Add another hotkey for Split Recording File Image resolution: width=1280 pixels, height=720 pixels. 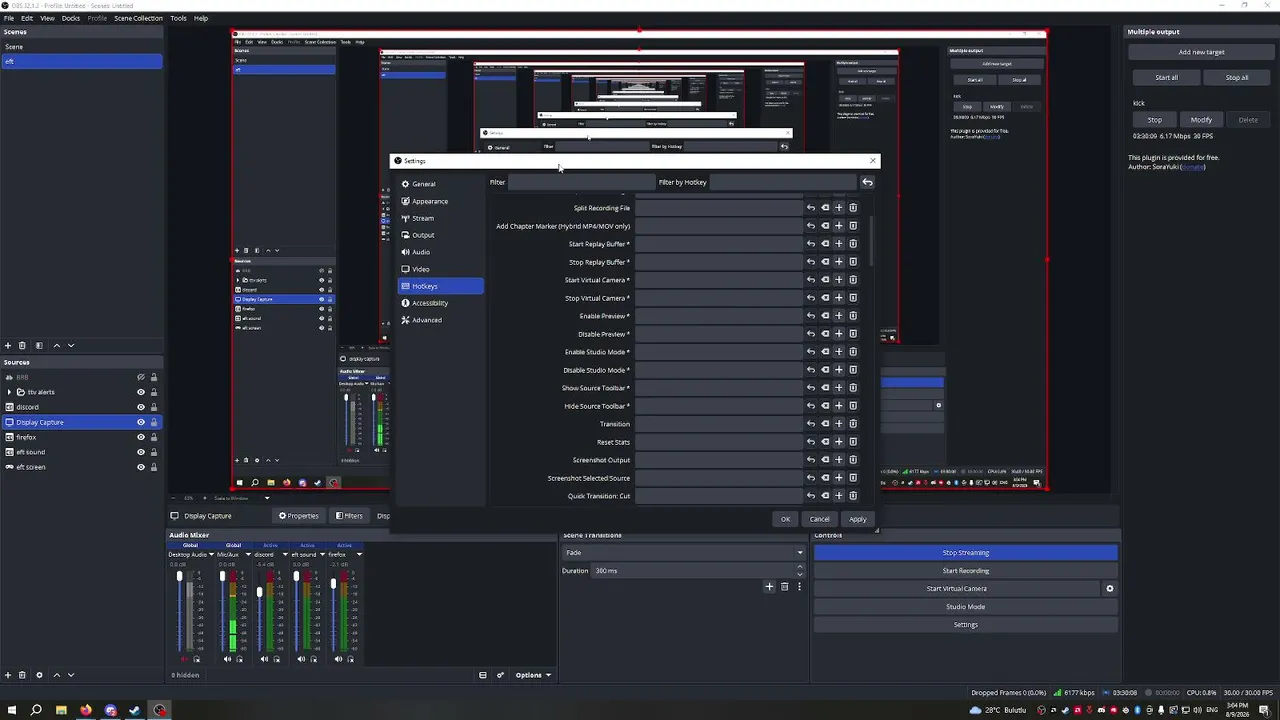(839, 208)
